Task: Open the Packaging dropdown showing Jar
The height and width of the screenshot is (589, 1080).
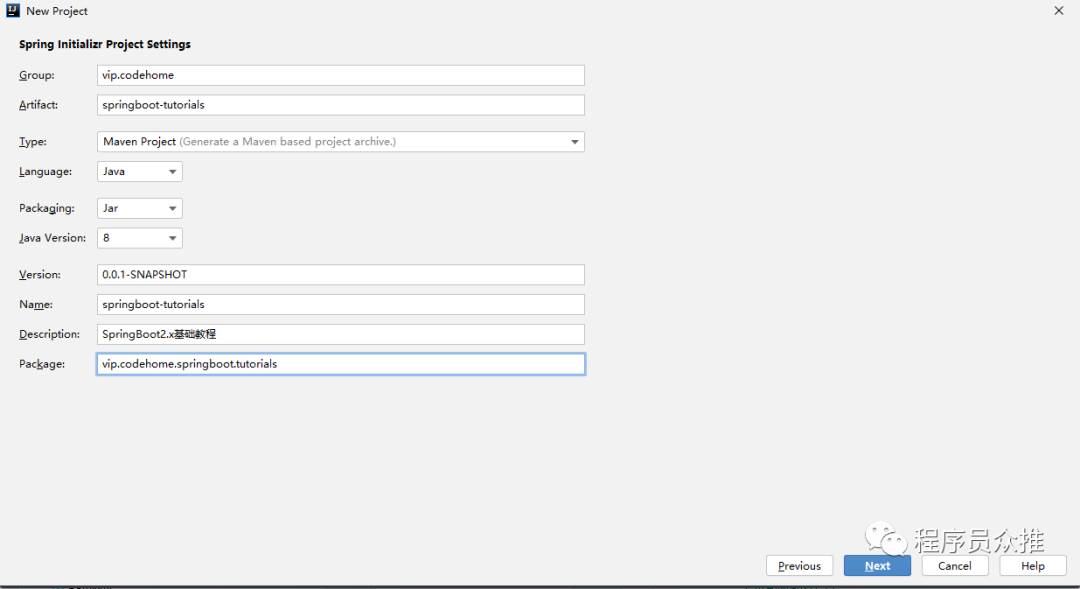Action: (140, 208)
